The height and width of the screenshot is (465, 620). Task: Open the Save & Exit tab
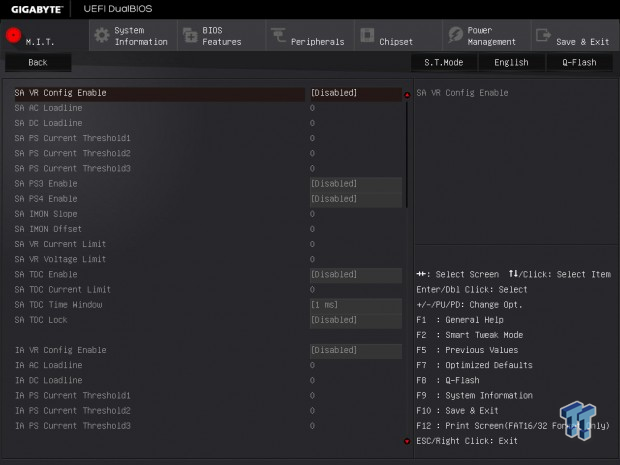[x=575, y=36]
